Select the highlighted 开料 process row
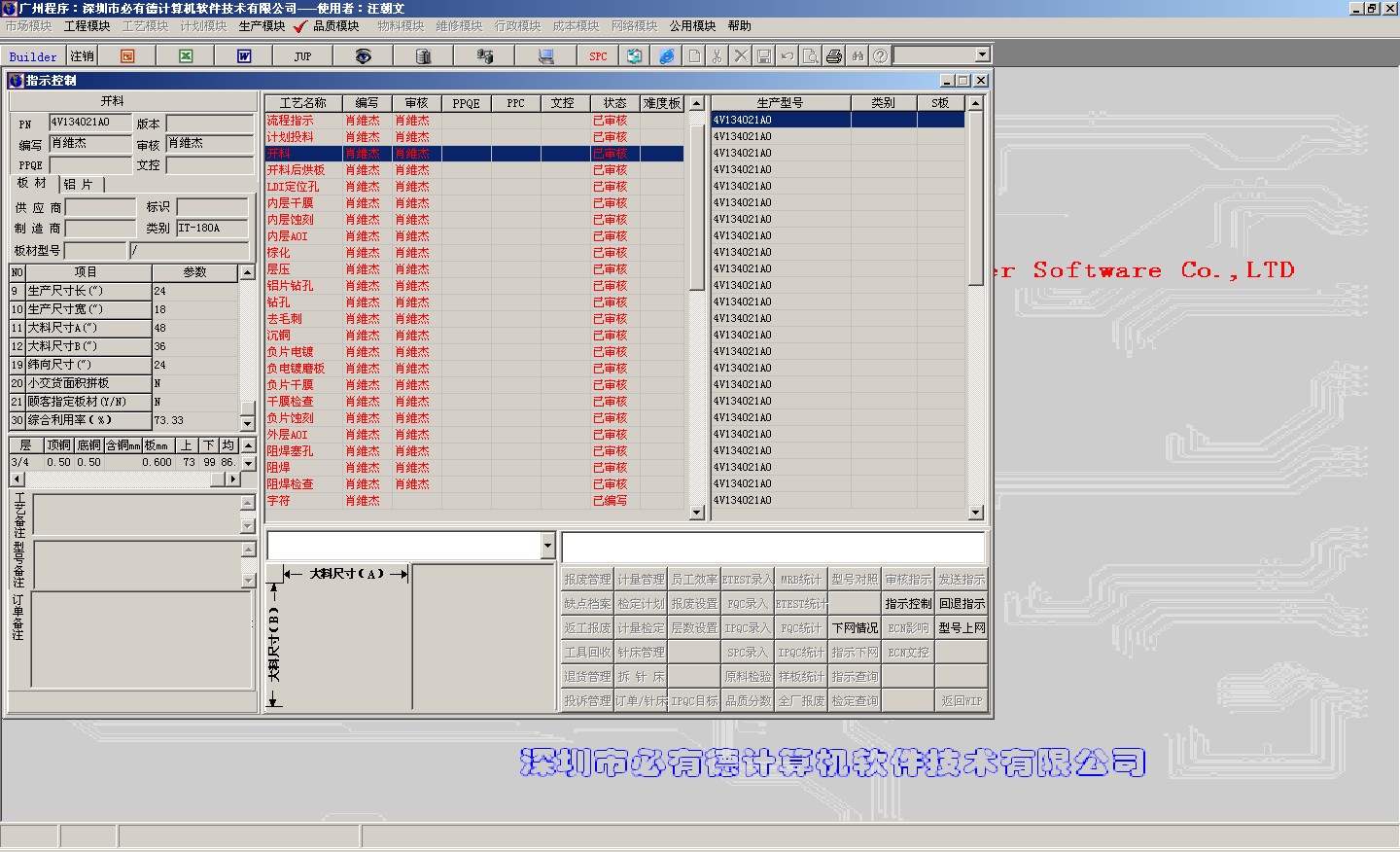Image resolution: width=1400 pixels, height=852 pixels. (x=475, y=154)
